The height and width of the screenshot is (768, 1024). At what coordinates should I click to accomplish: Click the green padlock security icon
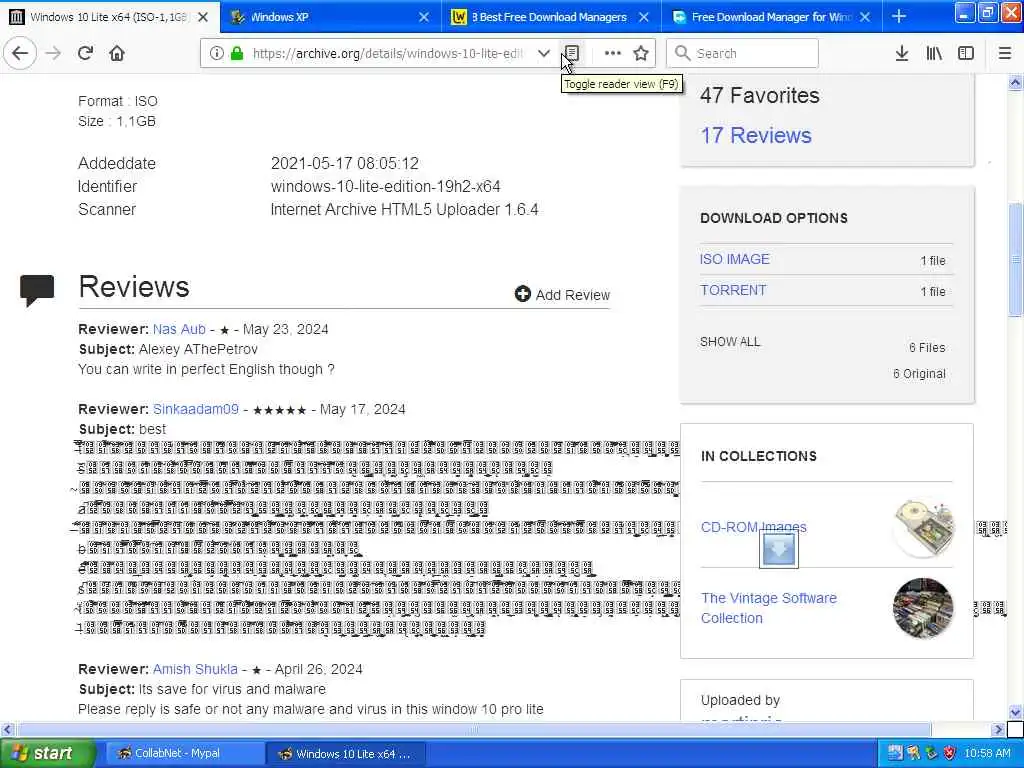(x=236, y=53)
